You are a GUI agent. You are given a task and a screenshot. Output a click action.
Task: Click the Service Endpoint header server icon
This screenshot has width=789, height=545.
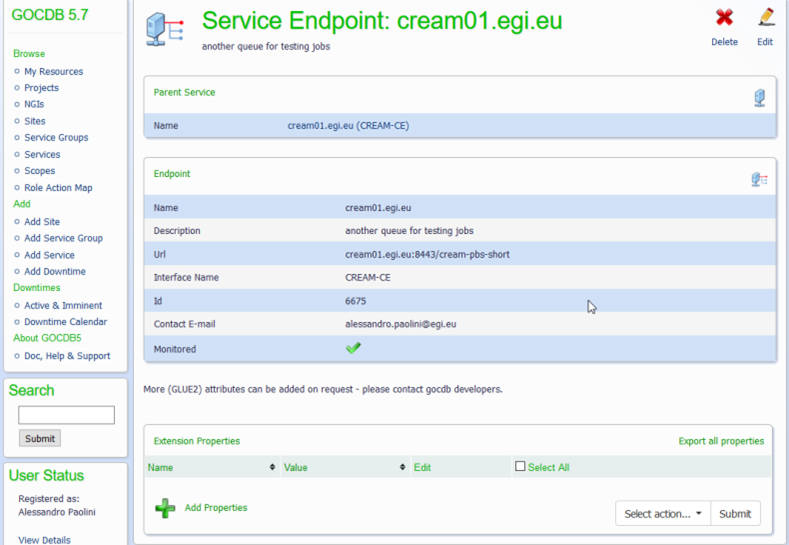(165, 29)
